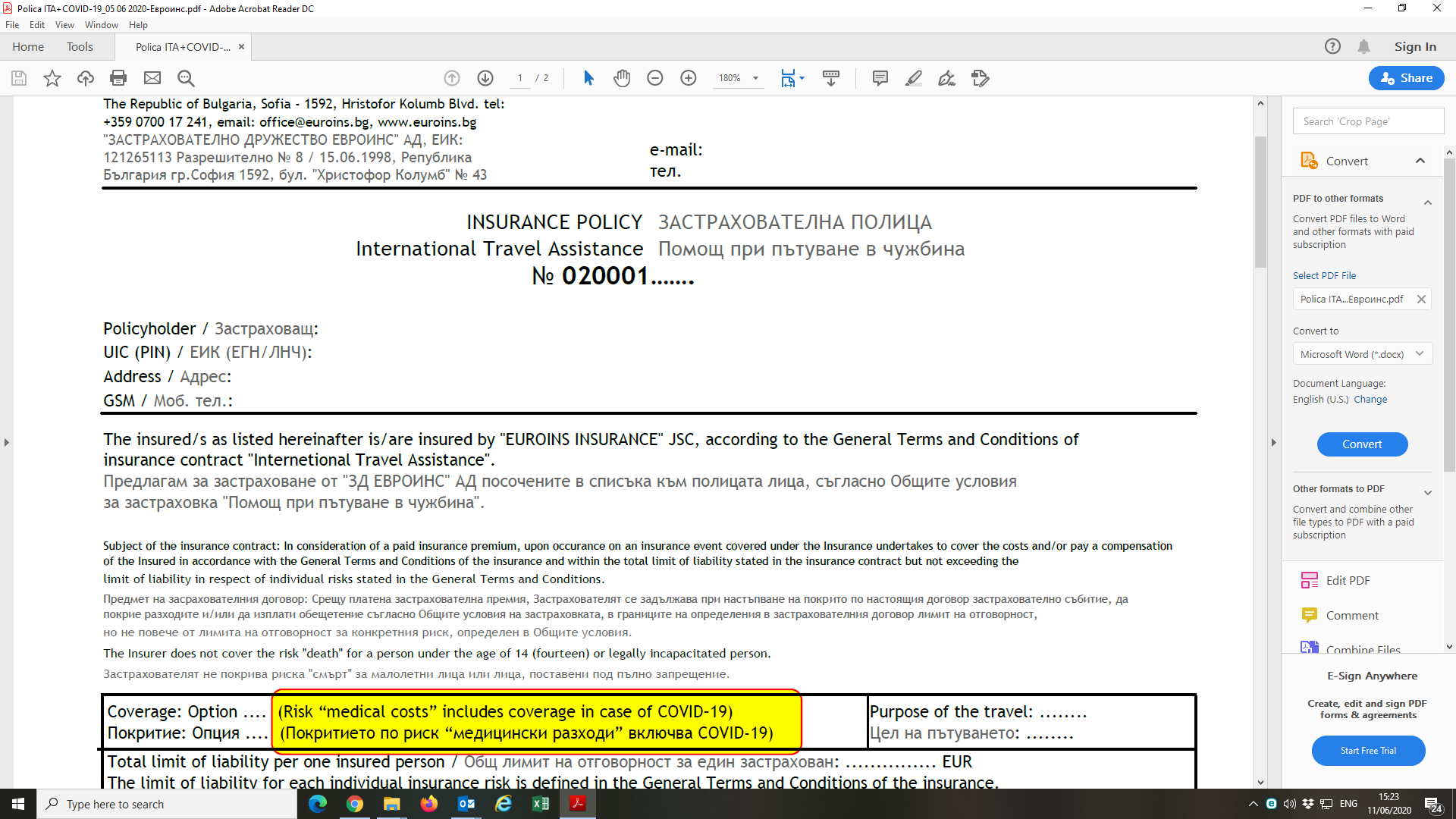Click the stamp/send for signature icon
The image size is (1456, 819).
pyautogui.click(x=981, y=78)
